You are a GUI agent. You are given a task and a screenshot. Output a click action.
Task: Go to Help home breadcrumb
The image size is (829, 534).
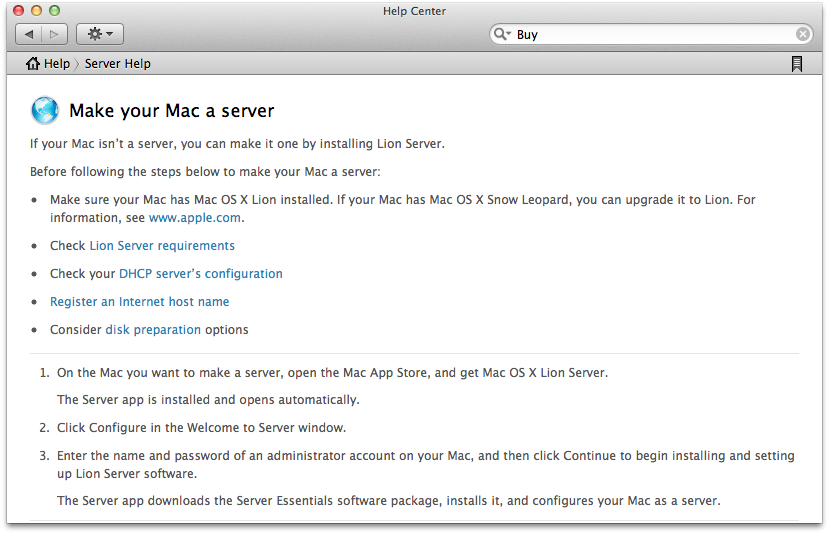(x=48, y=64)
